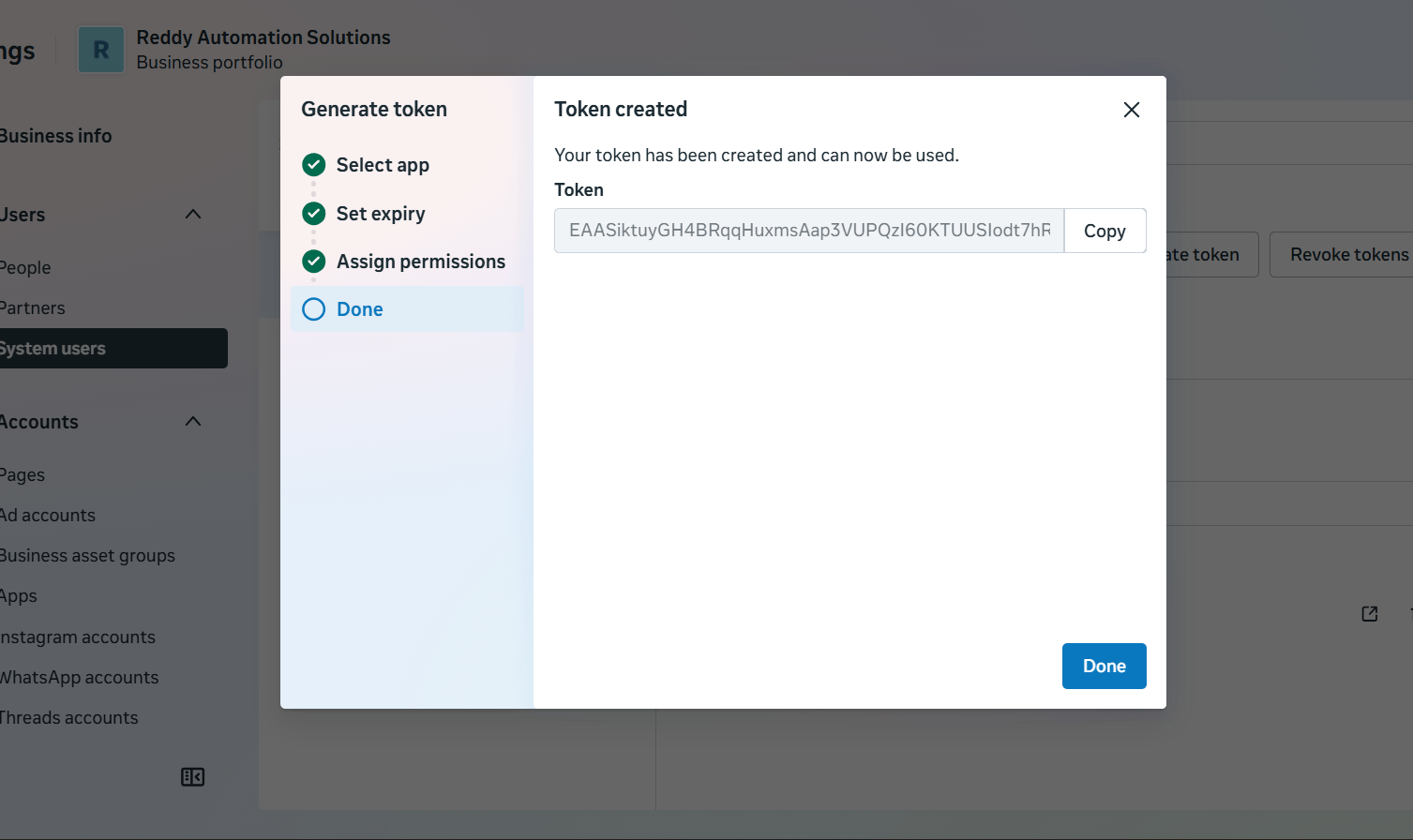The width and height of the screenshot is (1413, 840).
Task: Click the Select app green checkmark icon
Action: 314,165
